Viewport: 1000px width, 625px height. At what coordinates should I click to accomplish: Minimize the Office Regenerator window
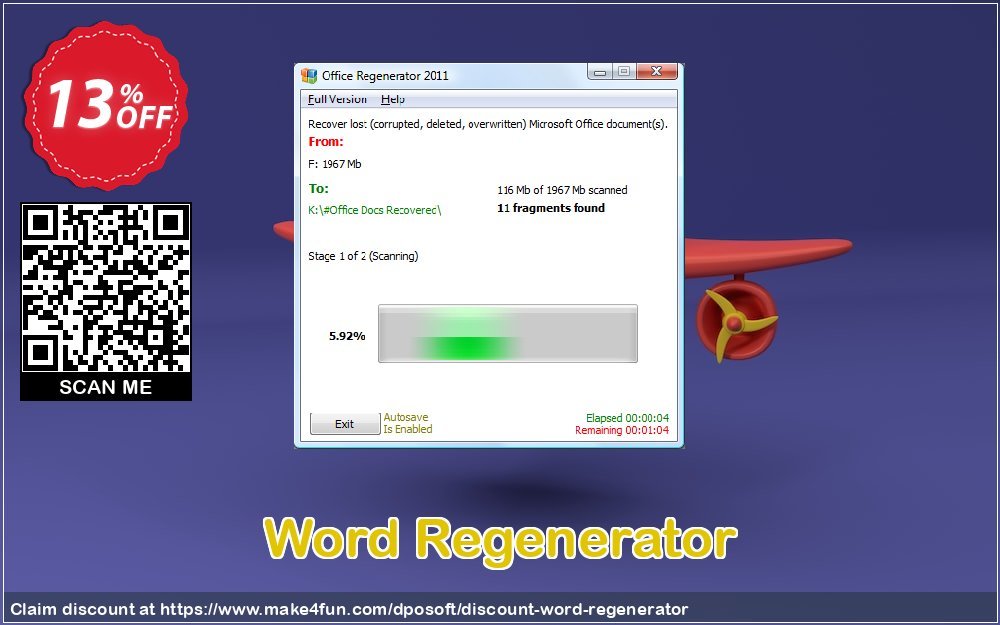tap(599, 71)
